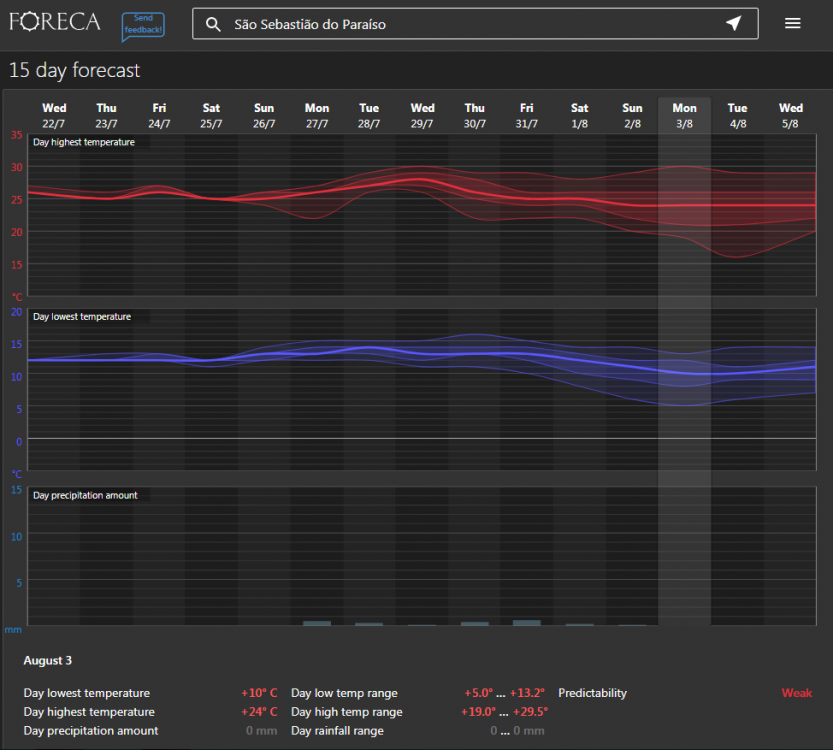Select Tue 4/8 day column

pyautogui.click(x=737, y=115)
